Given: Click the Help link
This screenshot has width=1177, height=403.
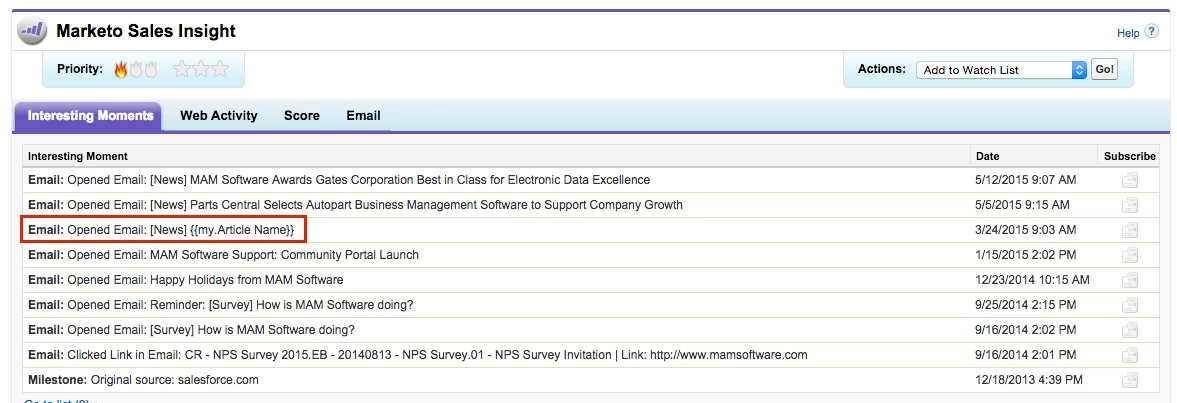Looking at the screenshot, I should pyautogui.click(x=1128, y=33).
